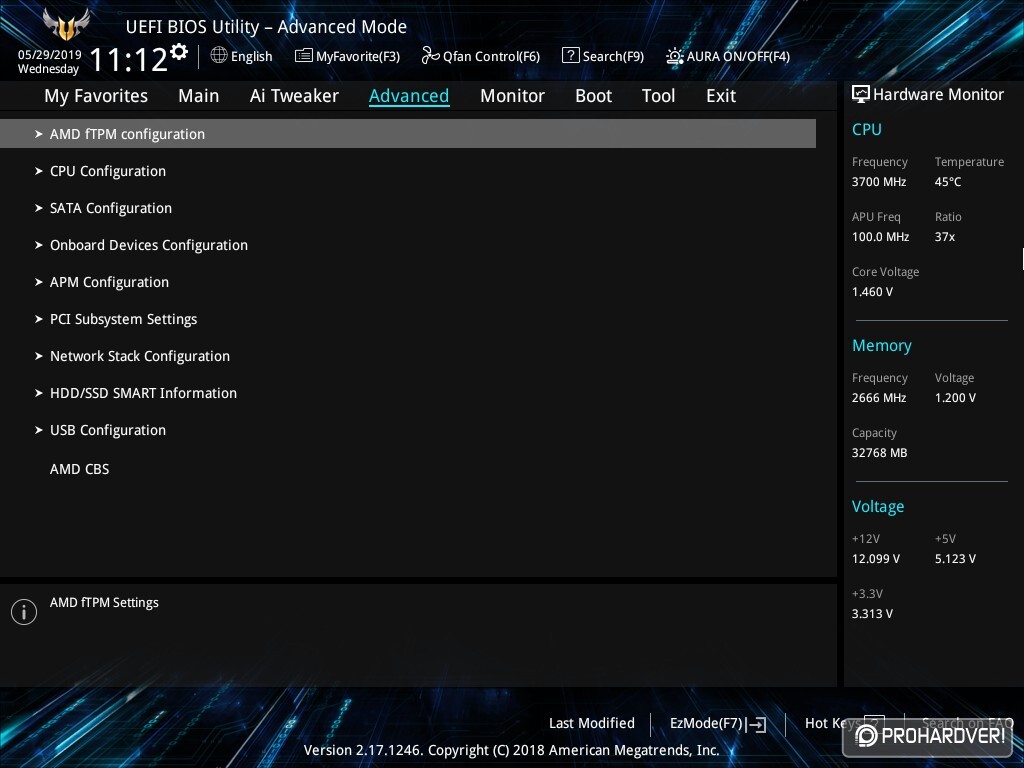Click the AURA light bulb icon

tap(675, 56)
